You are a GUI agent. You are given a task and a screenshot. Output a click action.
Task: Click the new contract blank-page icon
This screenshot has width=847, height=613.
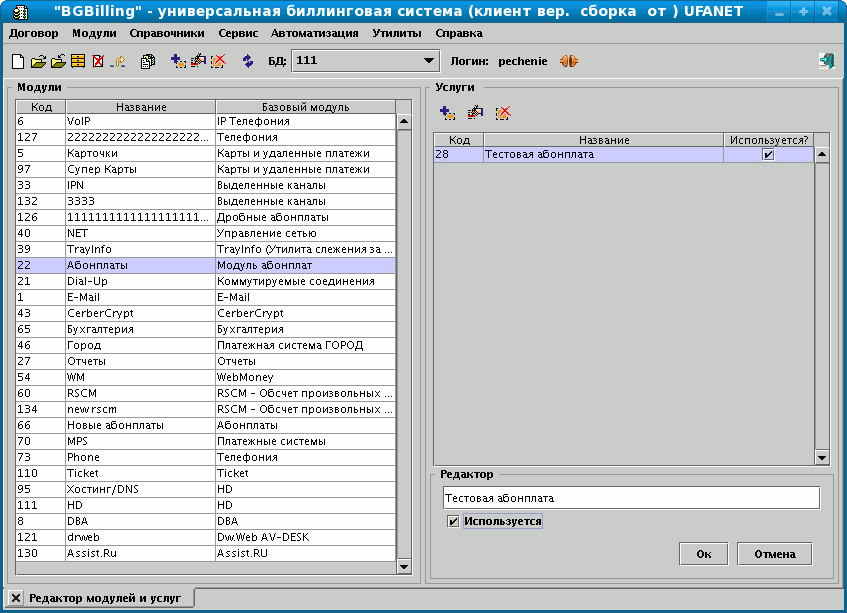click(18, 62)
